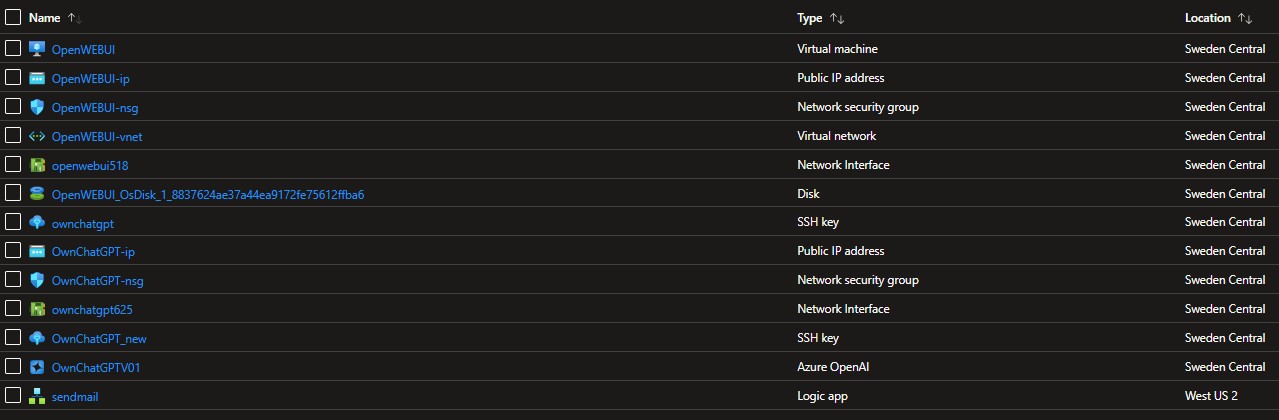Click the OpenWEBUI-nsg shield icon
Viewport: 1279px width, 420px height.
pyautogui.click(x=38, y=107)
